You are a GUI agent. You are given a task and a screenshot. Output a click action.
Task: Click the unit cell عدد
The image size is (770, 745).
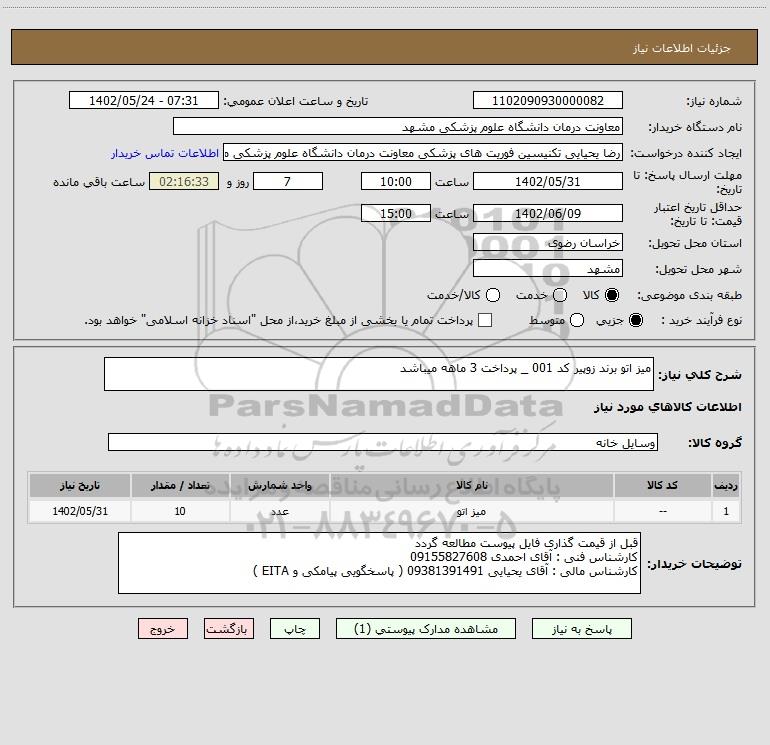tap(279, 512)
